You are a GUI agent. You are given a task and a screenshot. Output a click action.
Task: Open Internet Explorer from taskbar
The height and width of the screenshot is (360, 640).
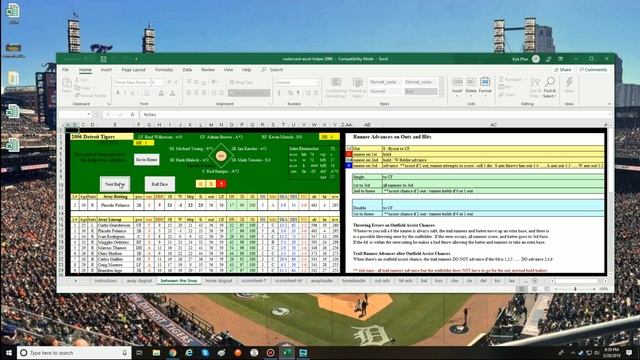tap(189, 353)
